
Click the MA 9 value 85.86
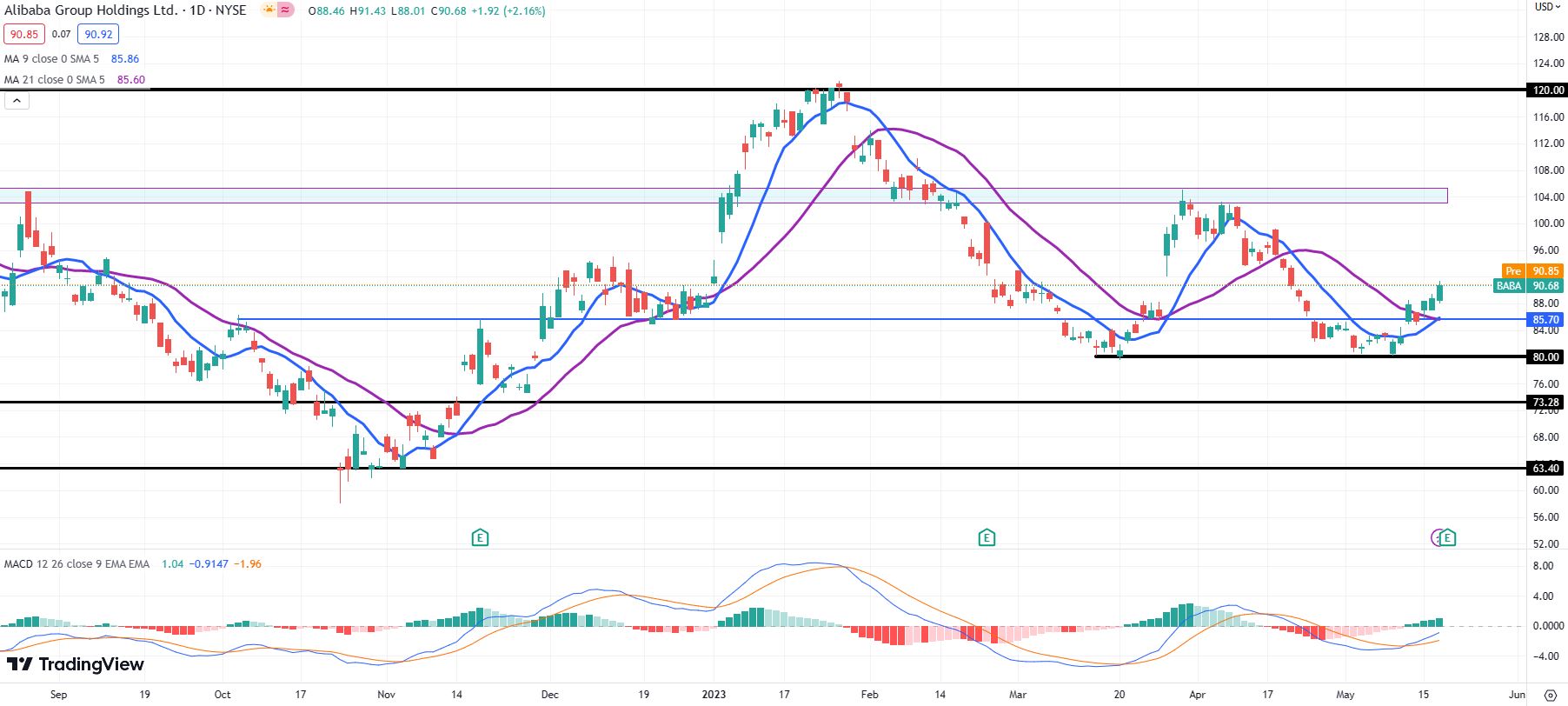pyautogui.click(x=125, y=59)
